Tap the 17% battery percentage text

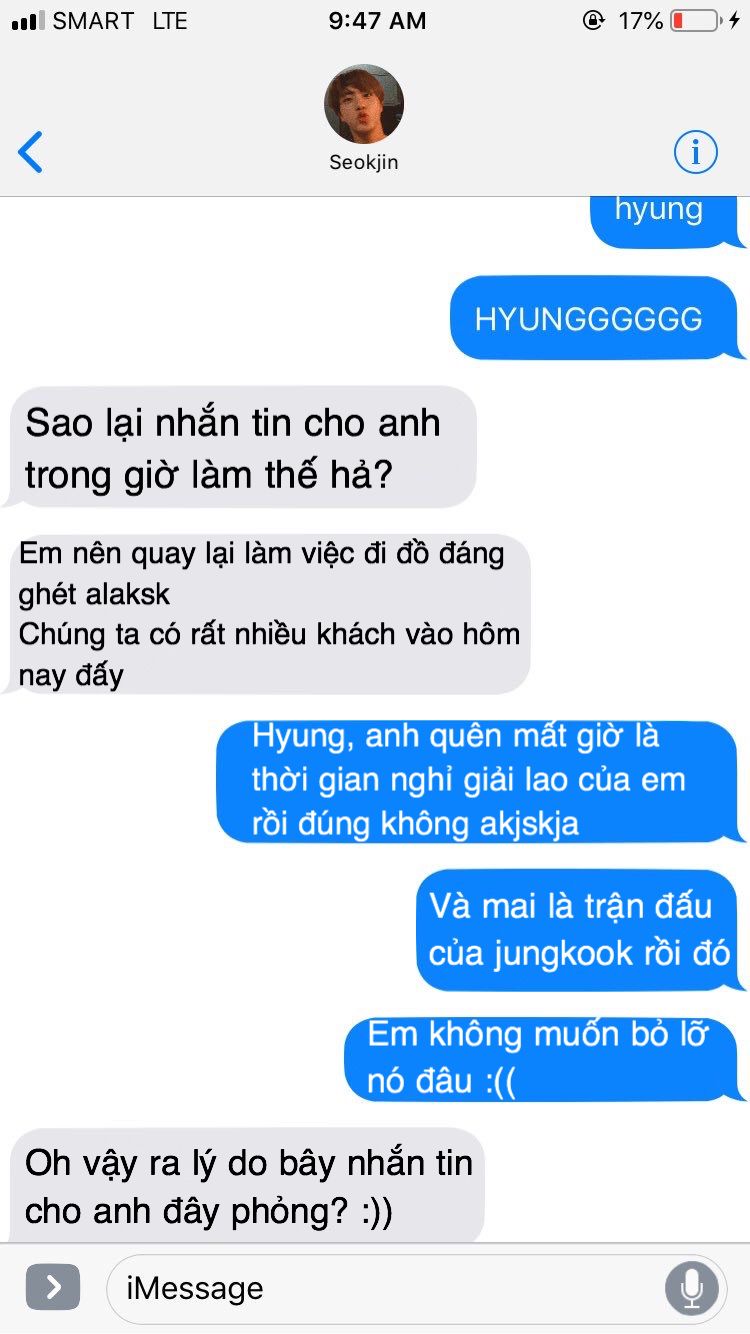(x=640, y=20)
